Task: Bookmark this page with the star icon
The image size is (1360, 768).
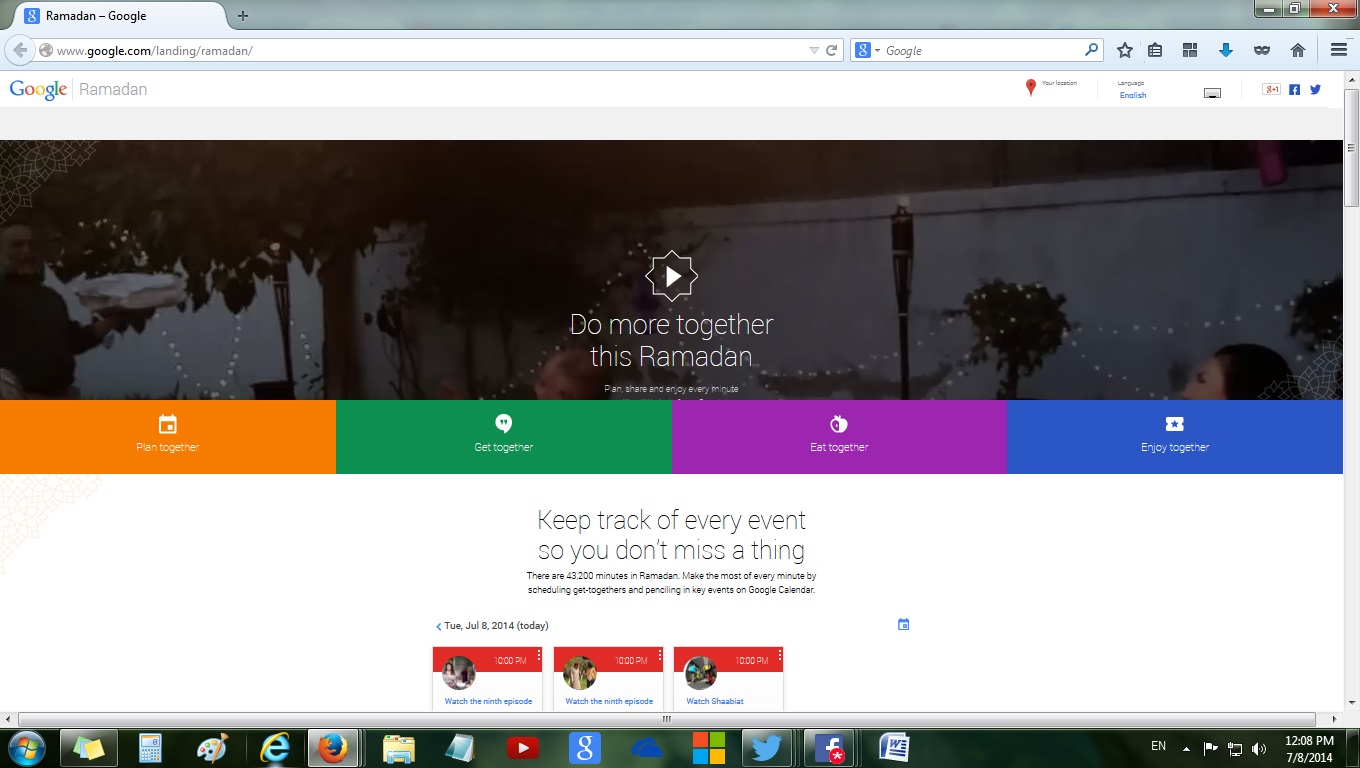Action: (x=1125, y=50)
